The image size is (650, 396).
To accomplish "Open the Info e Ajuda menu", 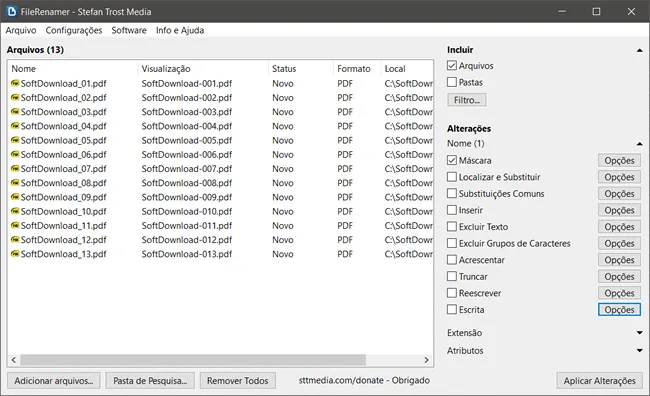I will [180, 30].
